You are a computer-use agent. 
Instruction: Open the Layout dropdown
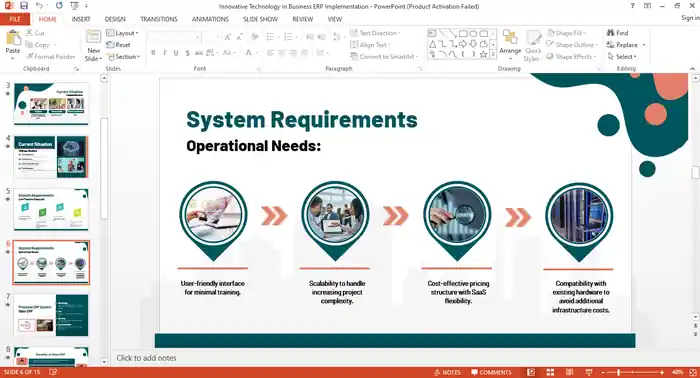122,33
